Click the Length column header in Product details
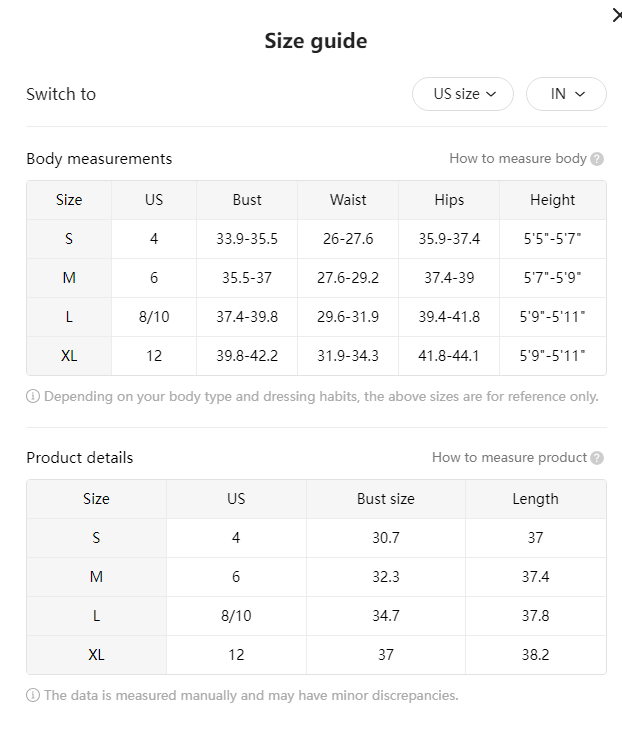Image resolution: width=622 pixels, height=730 pixels. pyautogui.click(x=535, y=499)
